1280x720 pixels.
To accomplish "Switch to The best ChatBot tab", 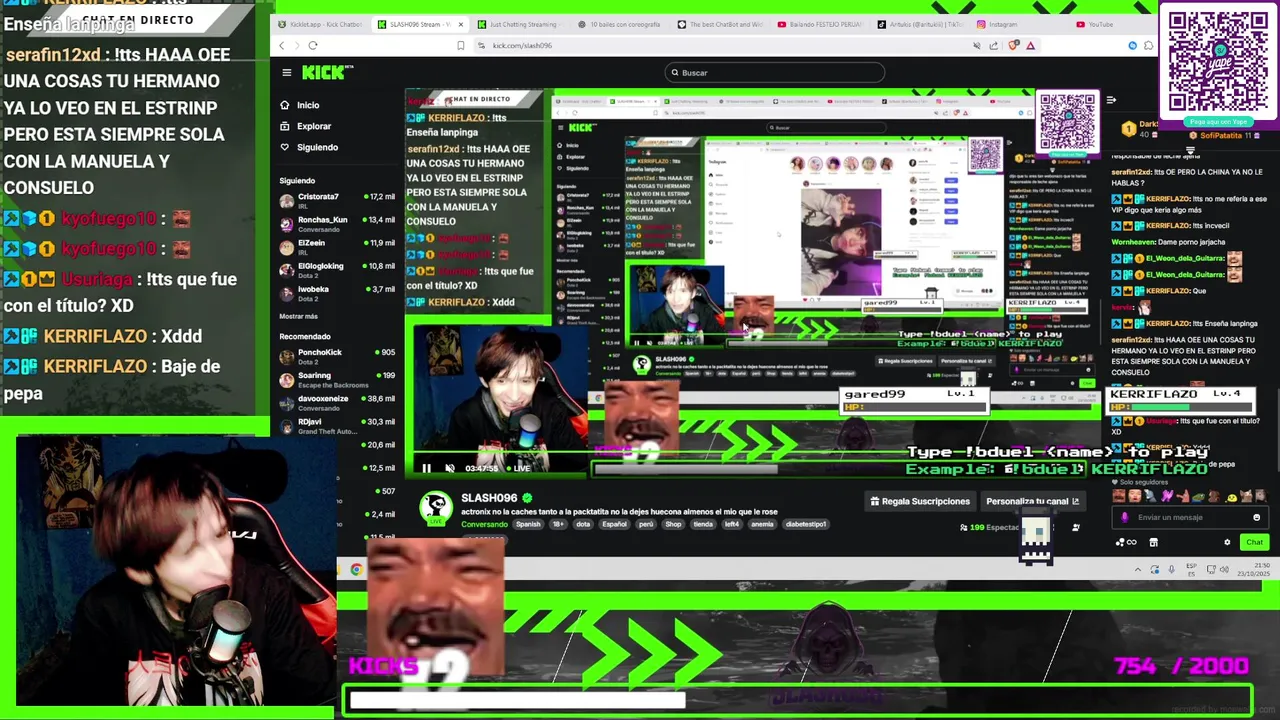I will tap(720, 24).
